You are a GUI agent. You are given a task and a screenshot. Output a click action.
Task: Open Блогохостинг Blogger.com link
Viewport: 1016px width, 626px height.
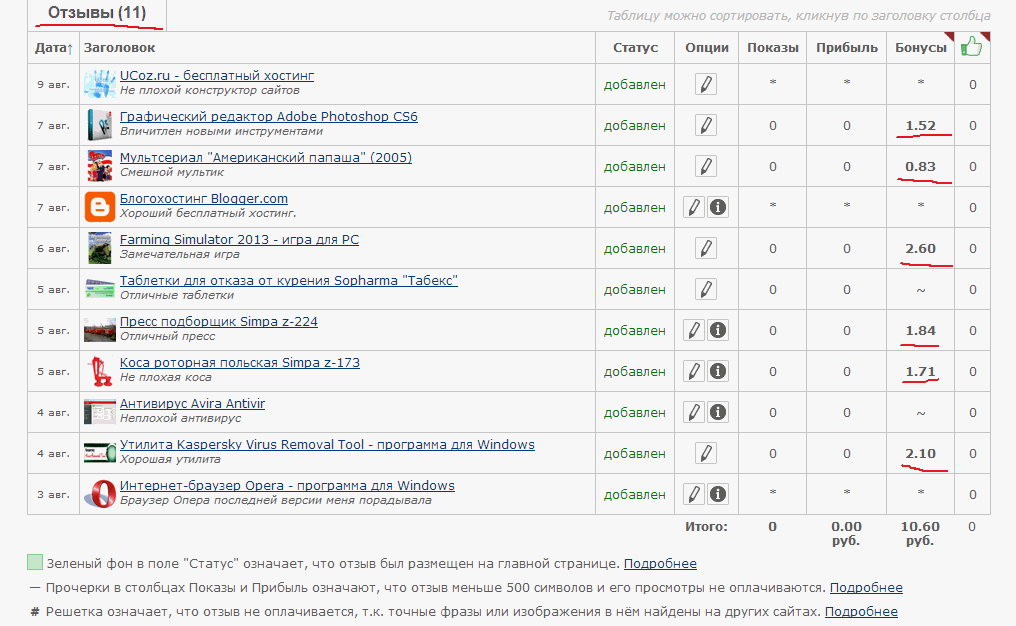tap(203, 199)
